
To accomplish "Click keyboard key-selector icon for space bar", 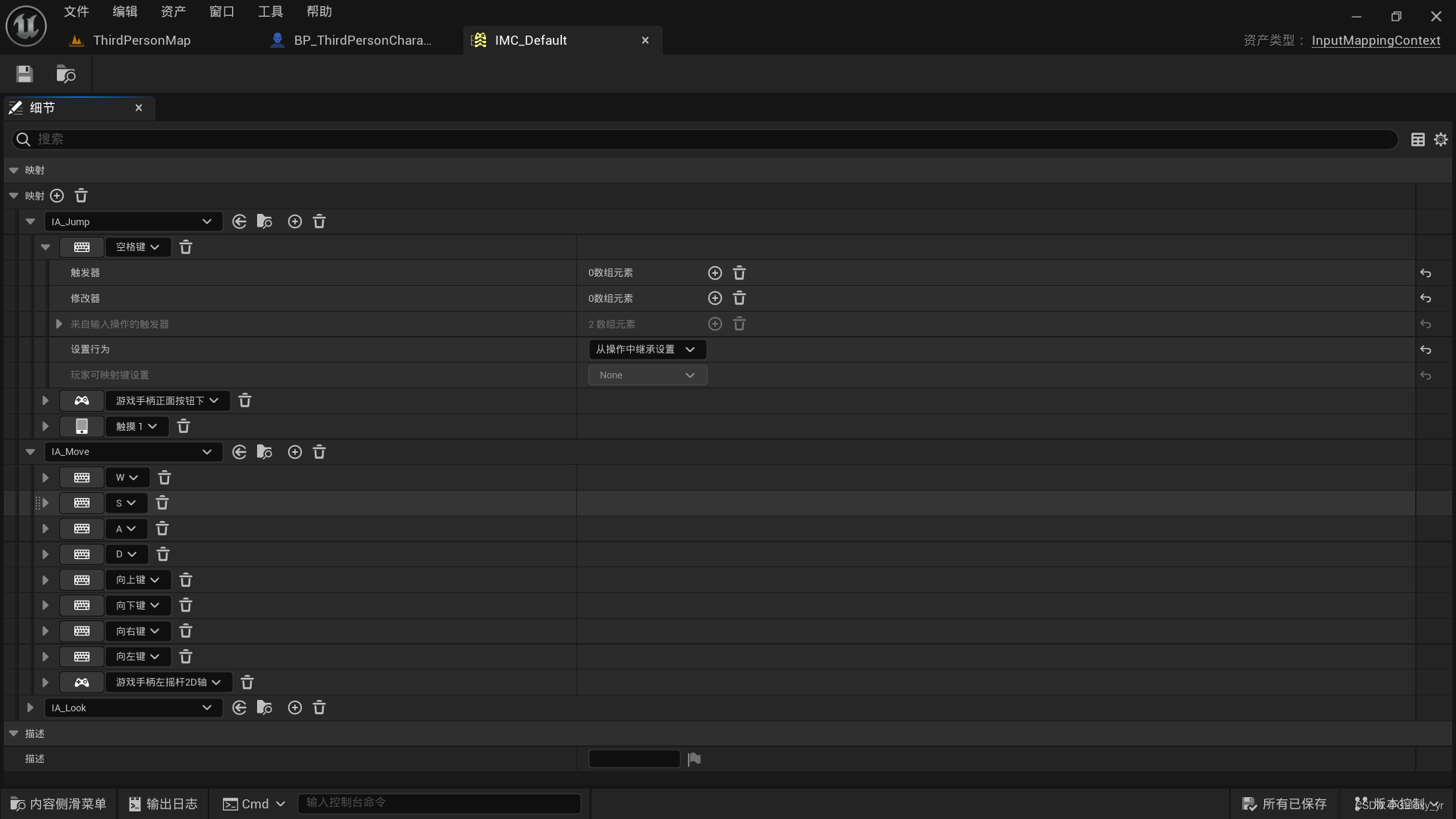I will coord(82,247).
